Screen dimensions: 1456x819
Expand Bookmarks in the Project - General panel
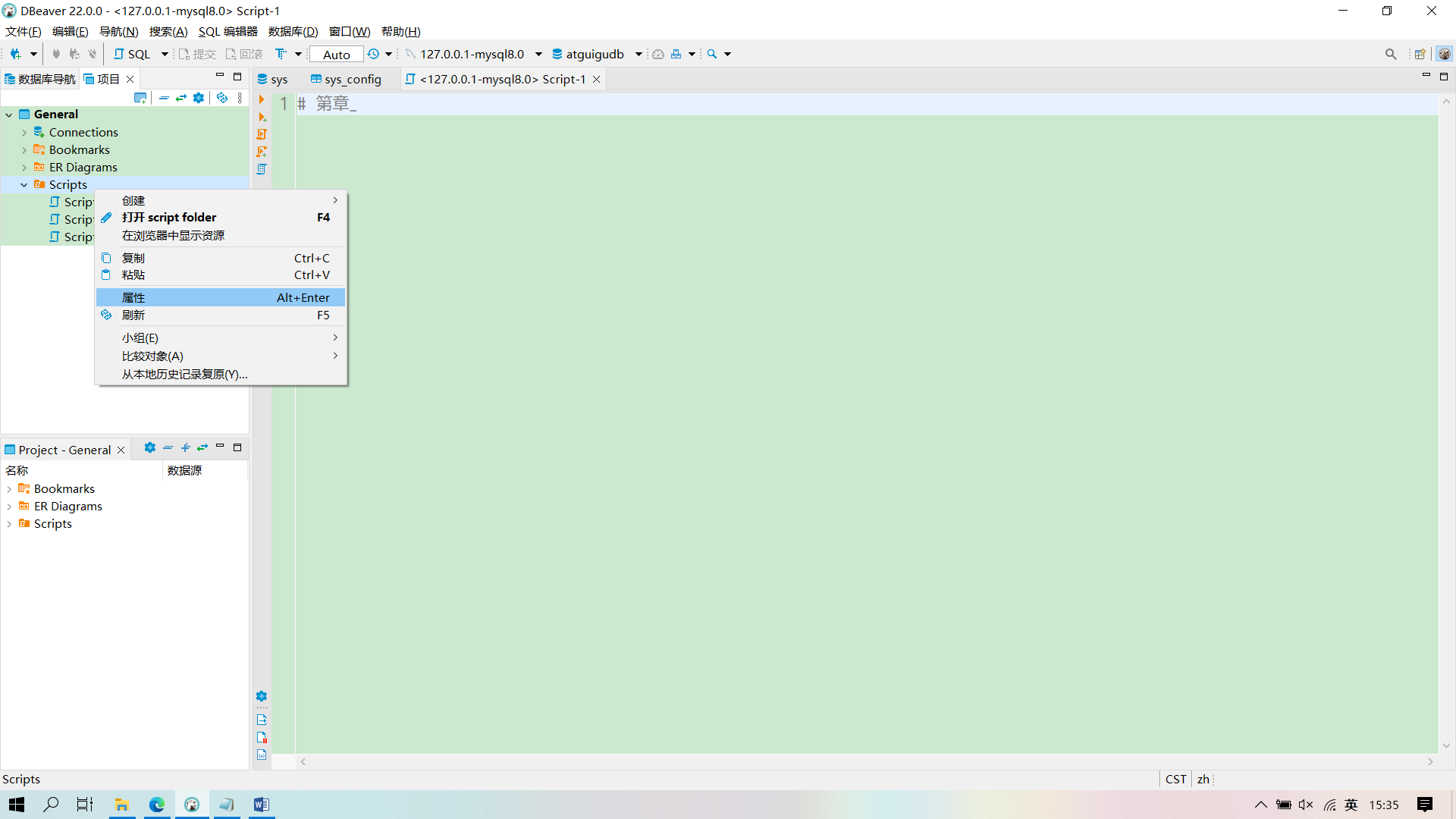coord(9,488)
